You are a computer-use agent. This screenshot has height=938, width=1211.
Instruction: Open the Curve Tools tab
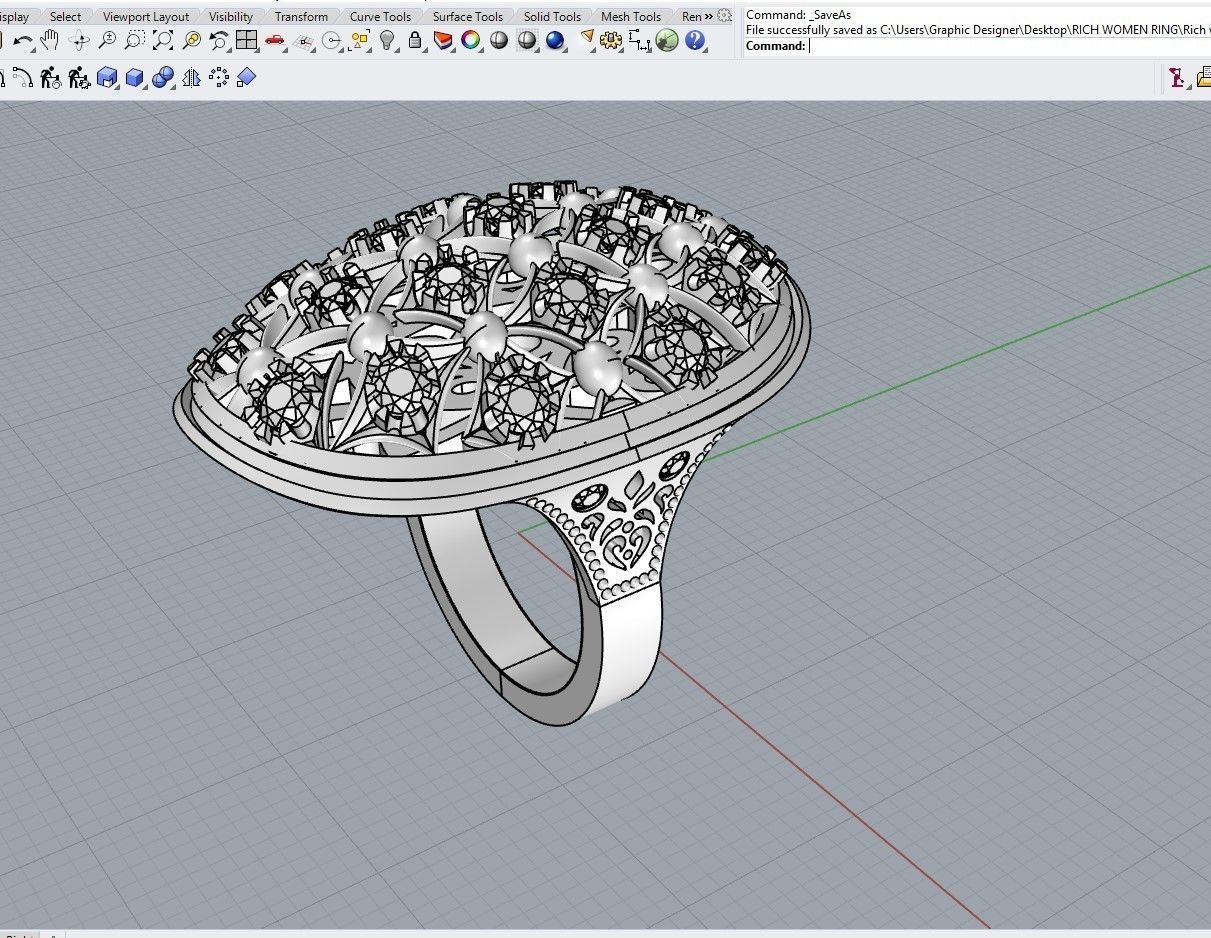click(380, 16)
